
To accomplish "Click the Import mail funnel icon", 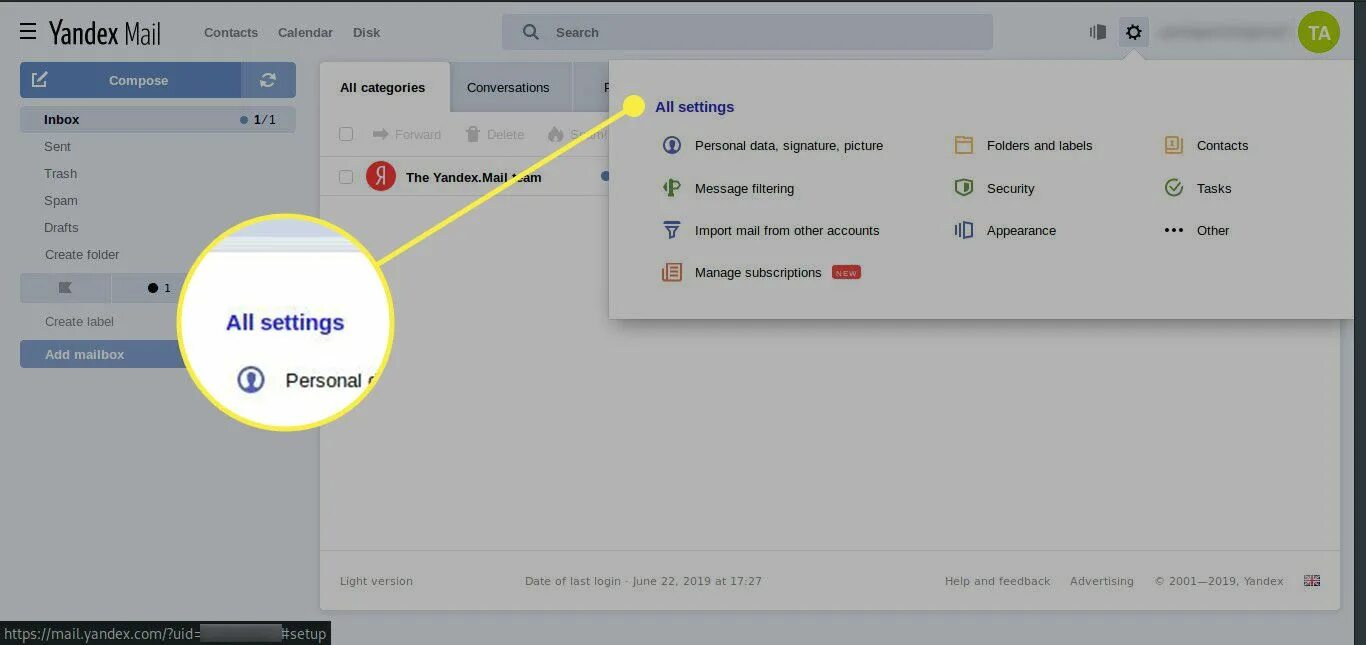I will 672,230.
